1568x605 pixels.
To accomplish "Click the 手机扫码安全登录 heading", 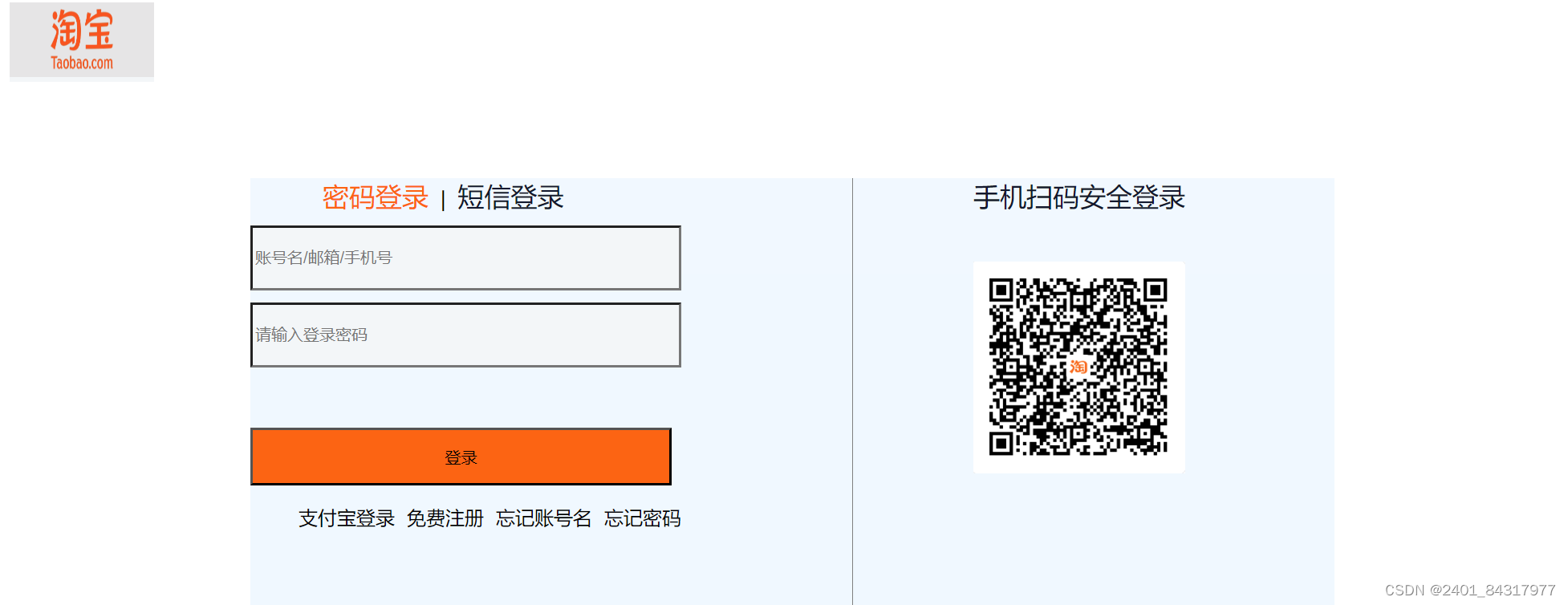I will pyautogui.click(x=1079, y=197).
